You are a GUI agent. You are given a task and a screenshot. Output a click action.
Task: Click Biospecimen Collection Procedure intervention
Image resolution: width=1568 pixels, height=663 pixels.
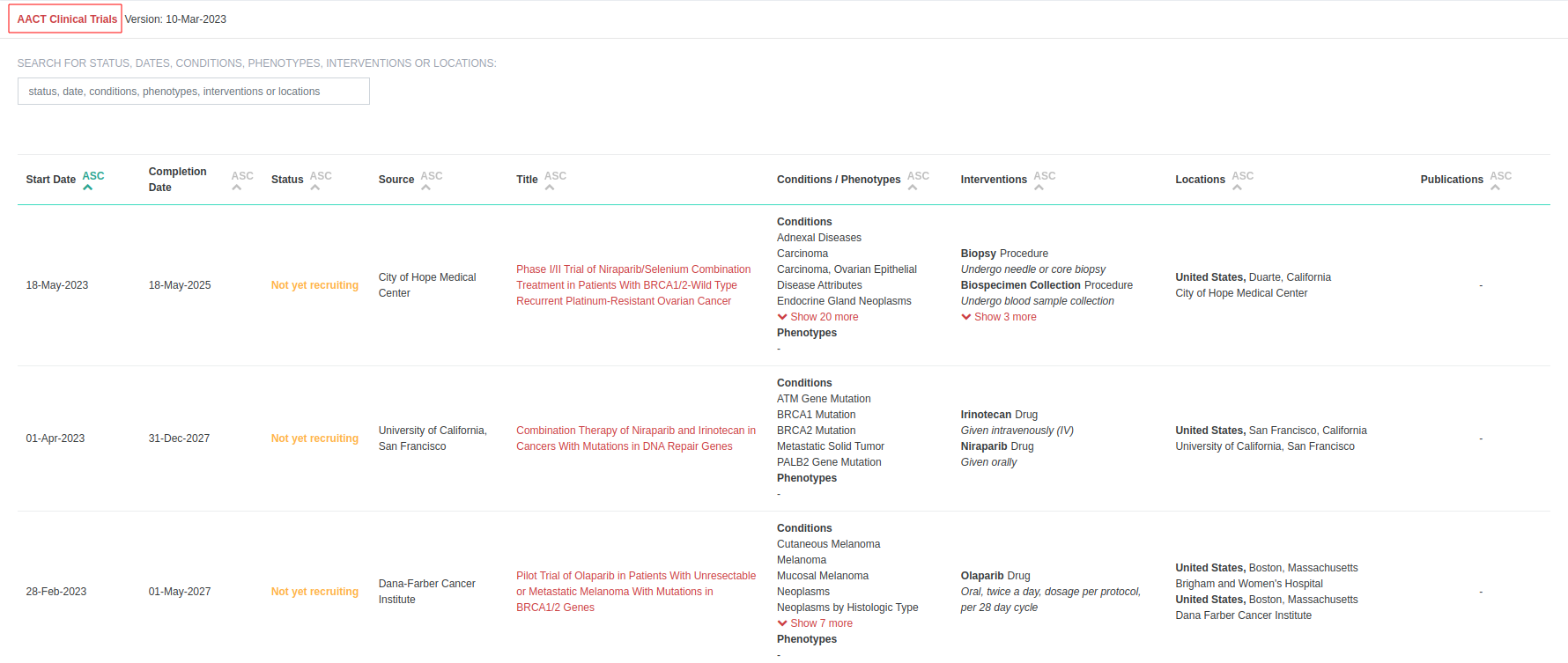(1047, 285)
